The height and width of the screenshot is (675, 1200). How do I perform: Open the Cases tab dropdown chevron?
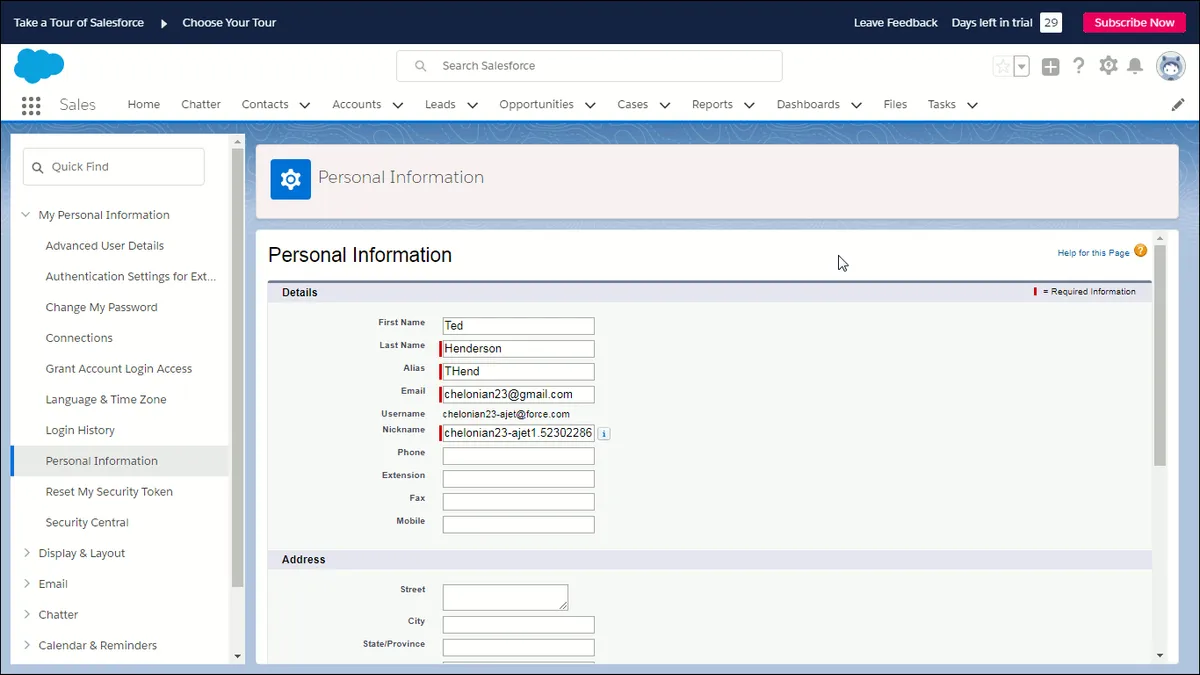tap(665, 105)
